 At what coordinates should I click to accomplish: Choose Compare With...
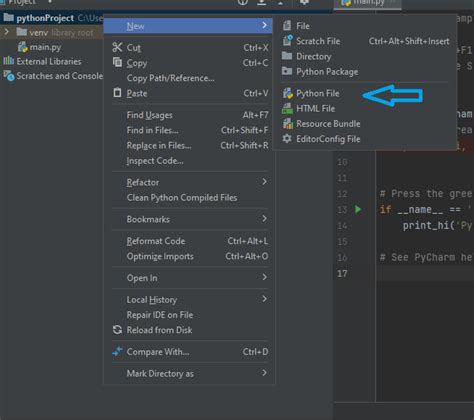coord(190,352)
